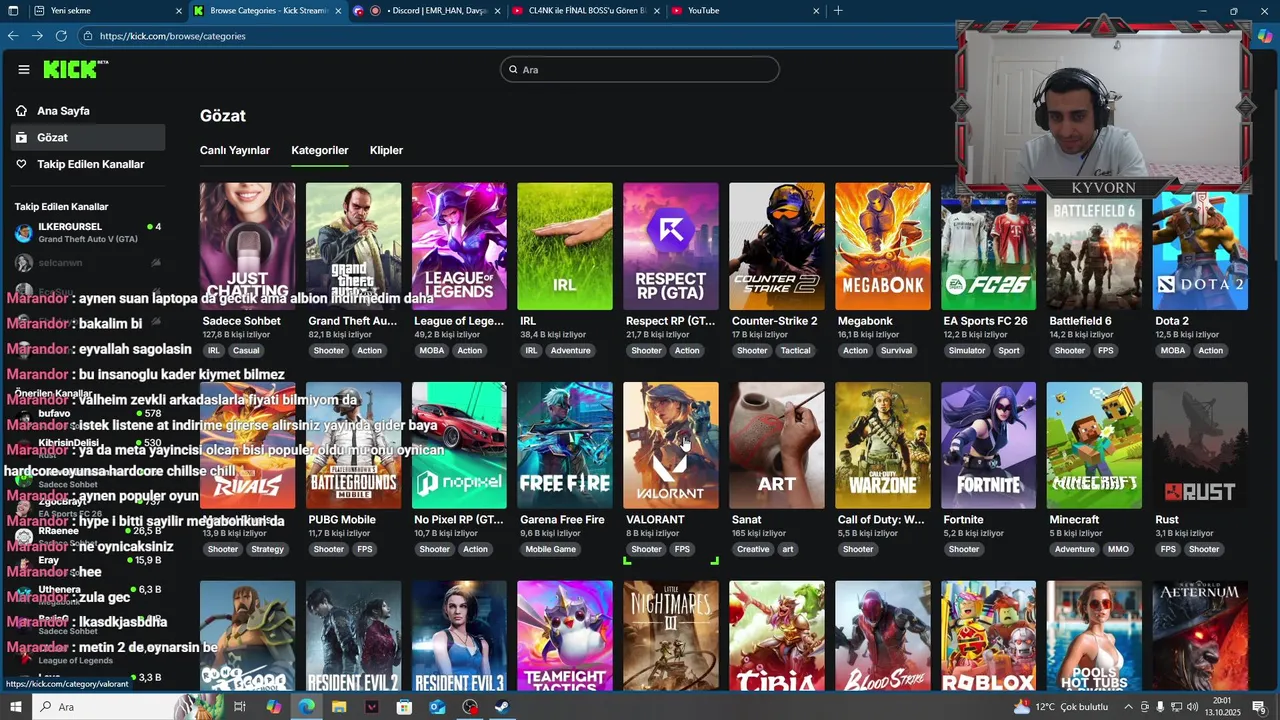The width and height of the screenshot is (1280, 720).
Task: Open EA Sports FC 26 category thumbnail
Action: coord(989,252)
